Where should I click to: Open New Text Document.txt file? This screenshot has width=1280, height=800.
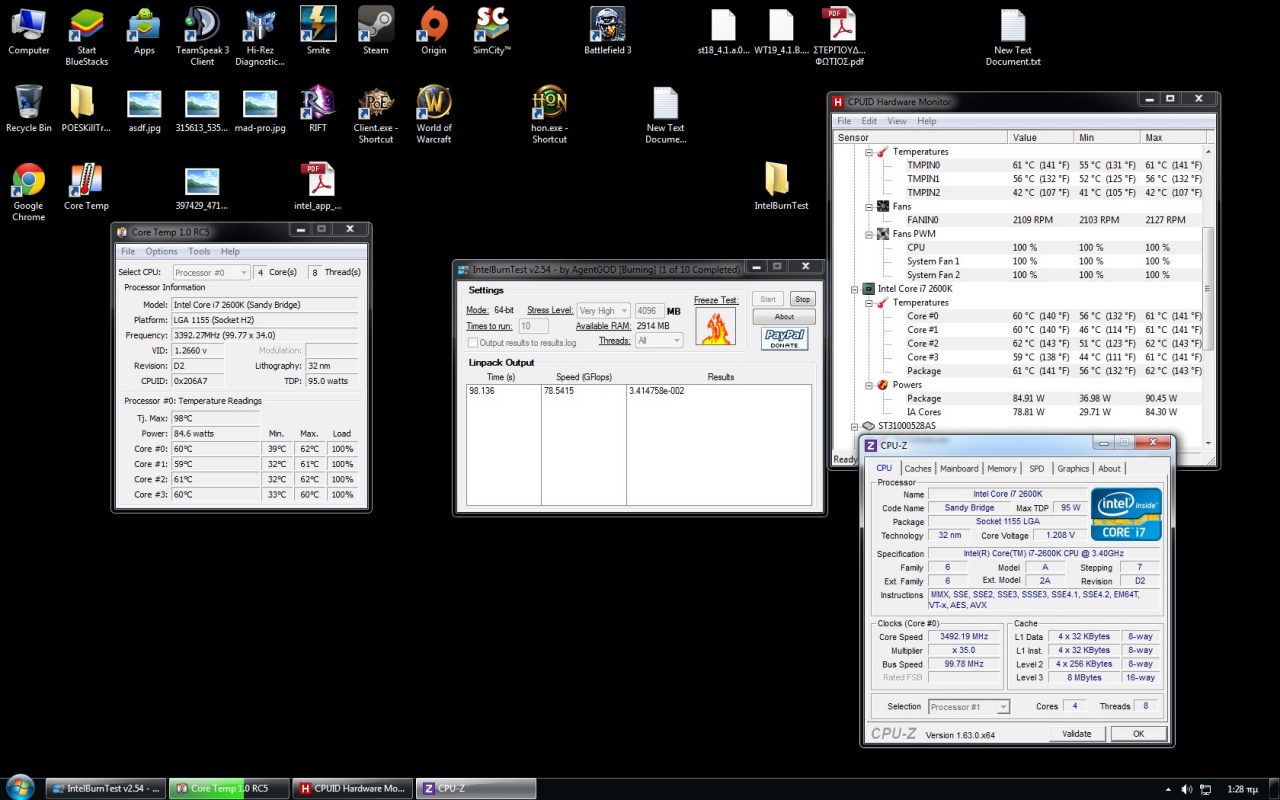click(1013, 36)
